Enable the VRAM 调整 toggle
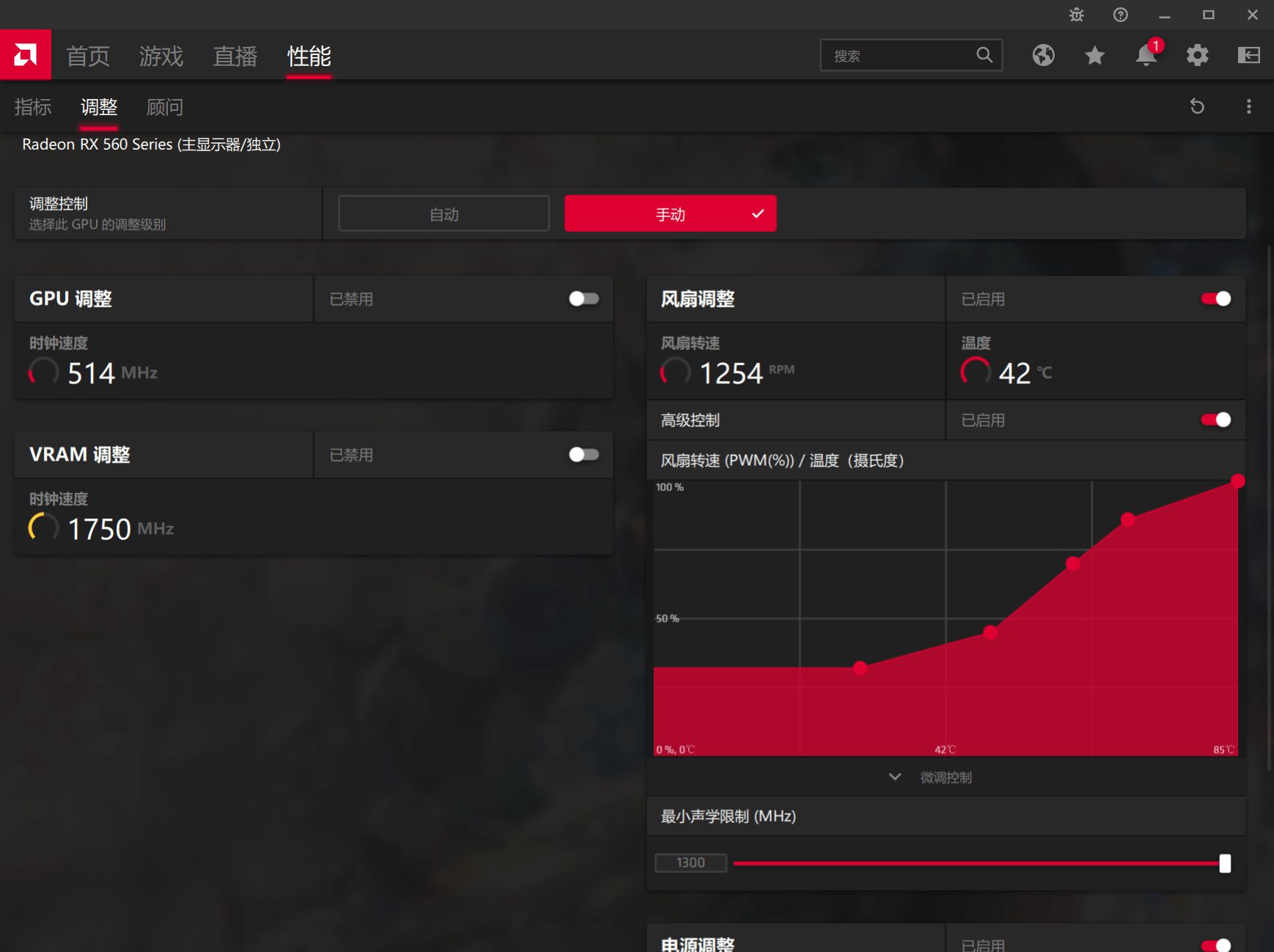This screenshot has width=1274, height=952. [584, 455]
